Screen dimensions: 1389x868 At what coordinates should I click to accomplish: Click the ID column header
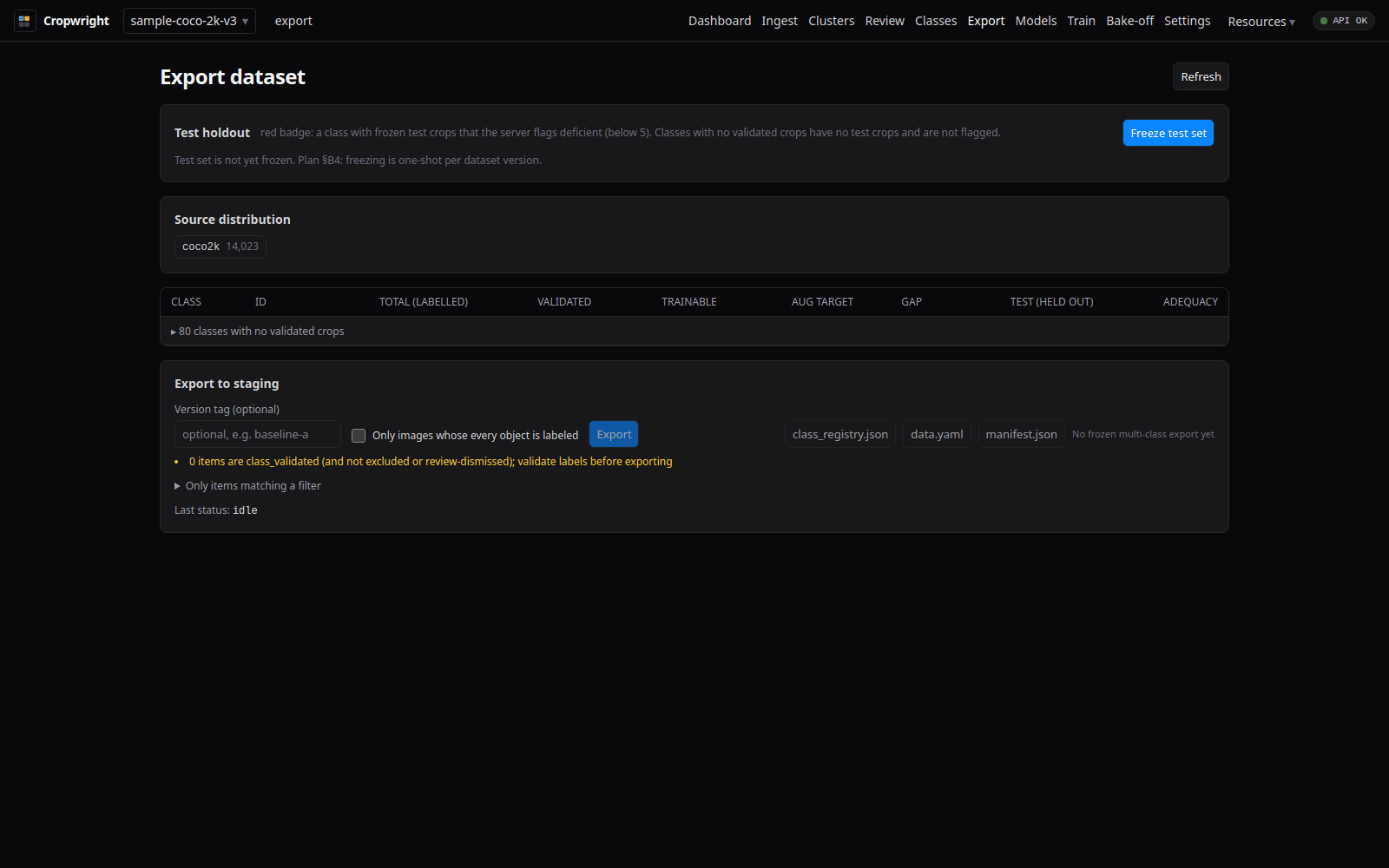[x=260, y=302]
